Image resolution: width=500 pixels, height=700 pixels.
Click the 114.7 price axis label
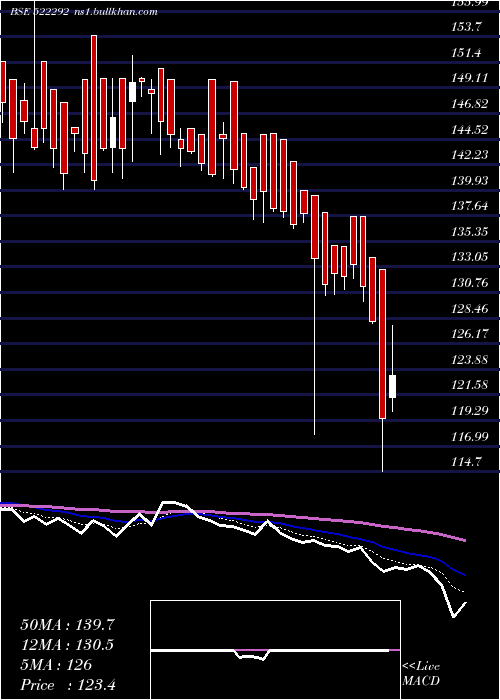coord(466,462)
